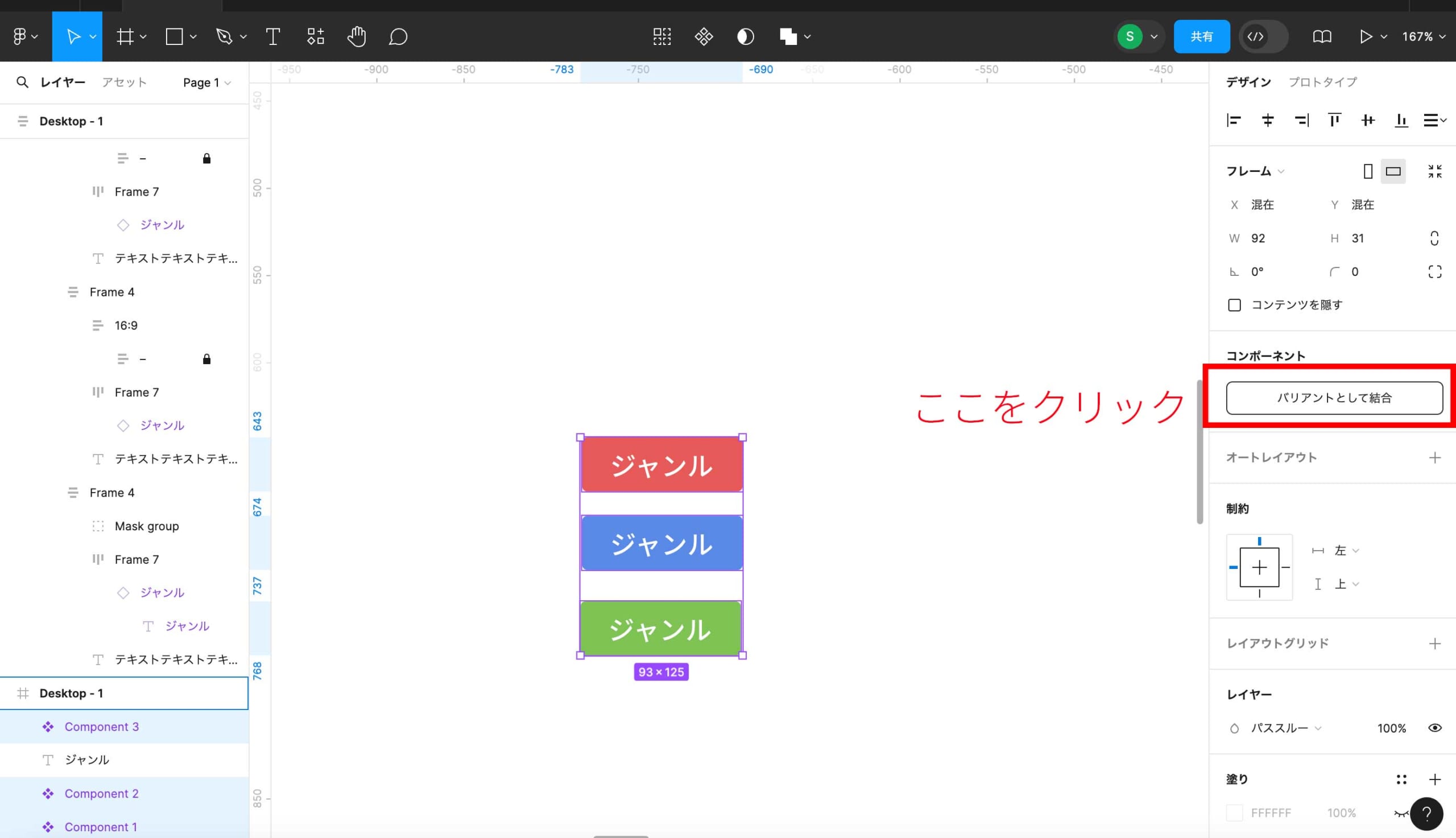Select Component 3 layer
The image size is (1456, 838).
(x=124, y=727)
